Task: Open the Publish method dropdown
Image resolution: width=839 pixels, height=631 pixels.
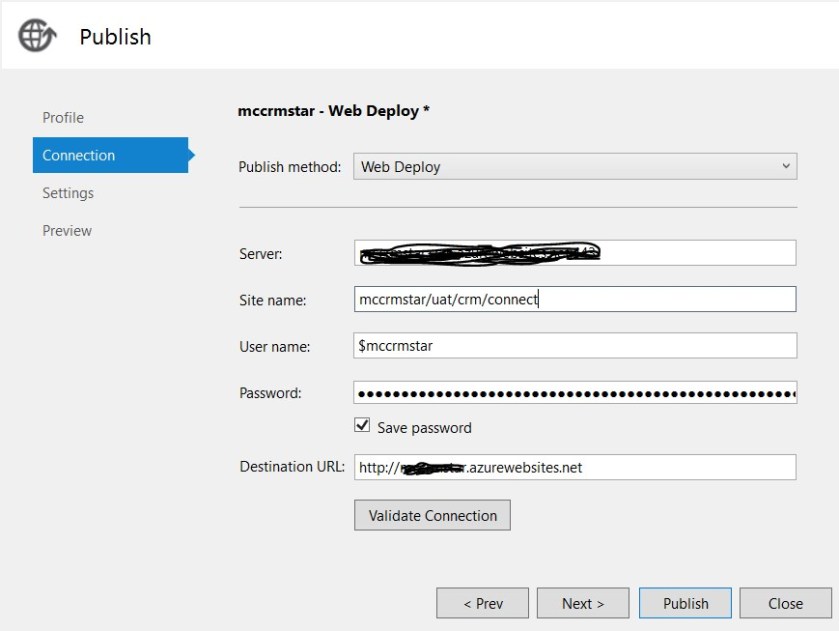Action: (574, 167)
